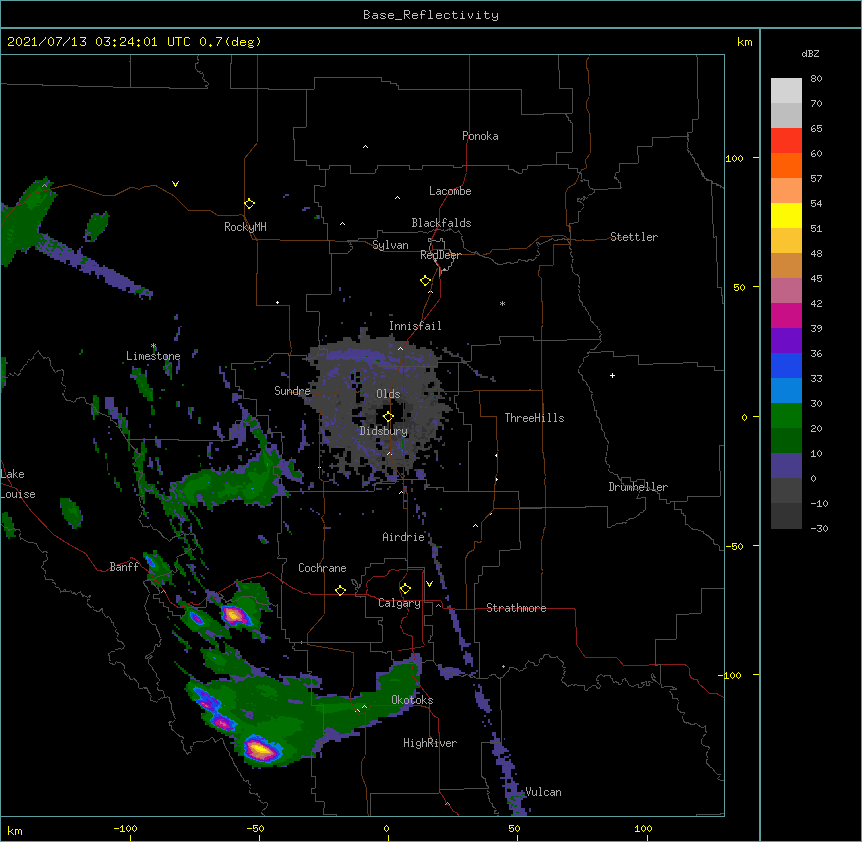The width and height of the screenshot is (862, 842).
Task: Pick the 33-36 dBZ blue legend swatch
Action: tap(786, 365)
